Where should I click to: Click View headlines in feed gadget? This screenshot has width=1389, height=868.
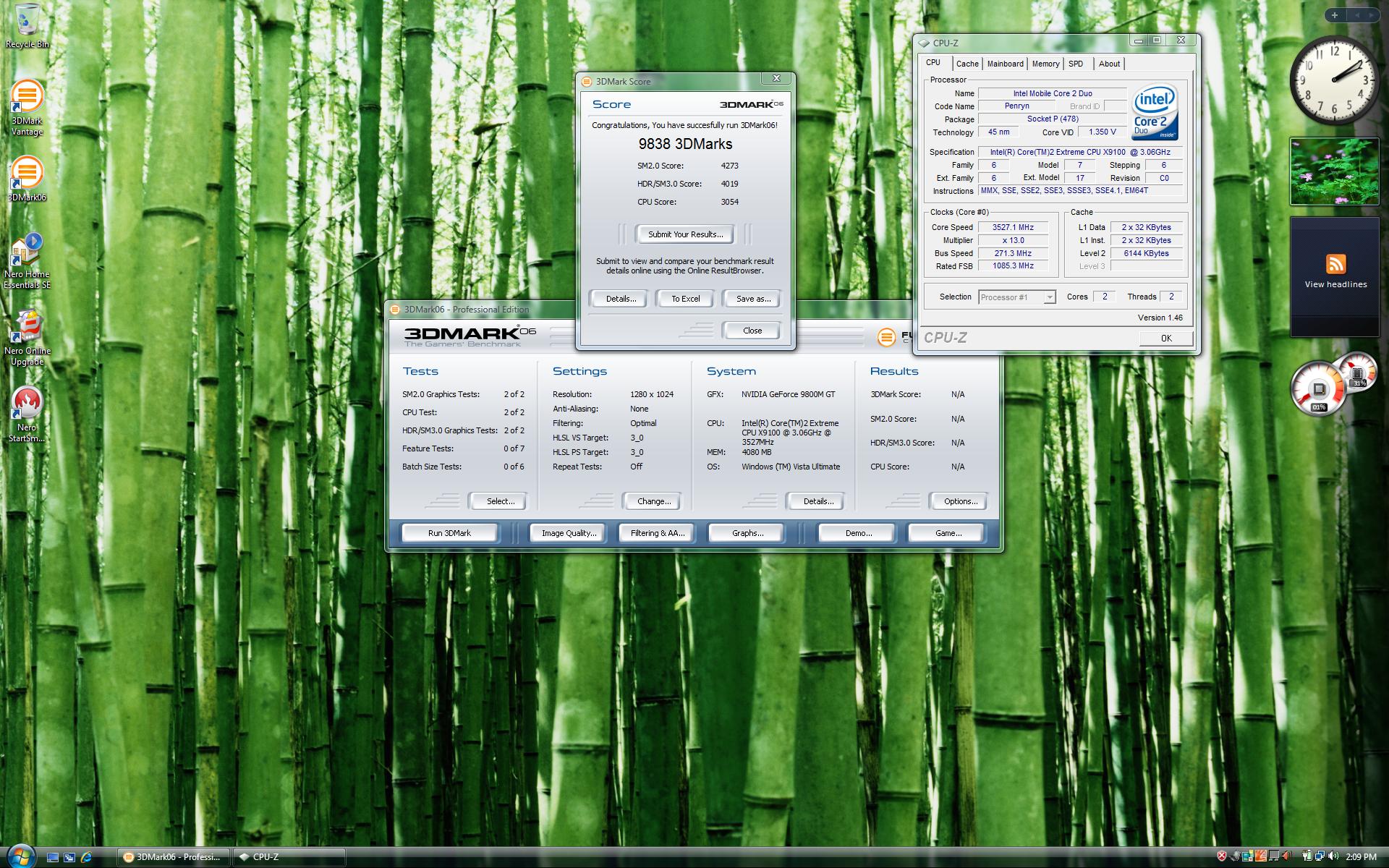[1335, 284]
